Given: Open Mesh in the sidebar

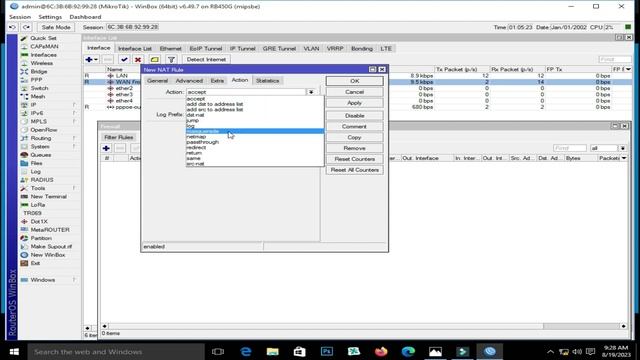Looking at the screenshot, I should point(38,96).
